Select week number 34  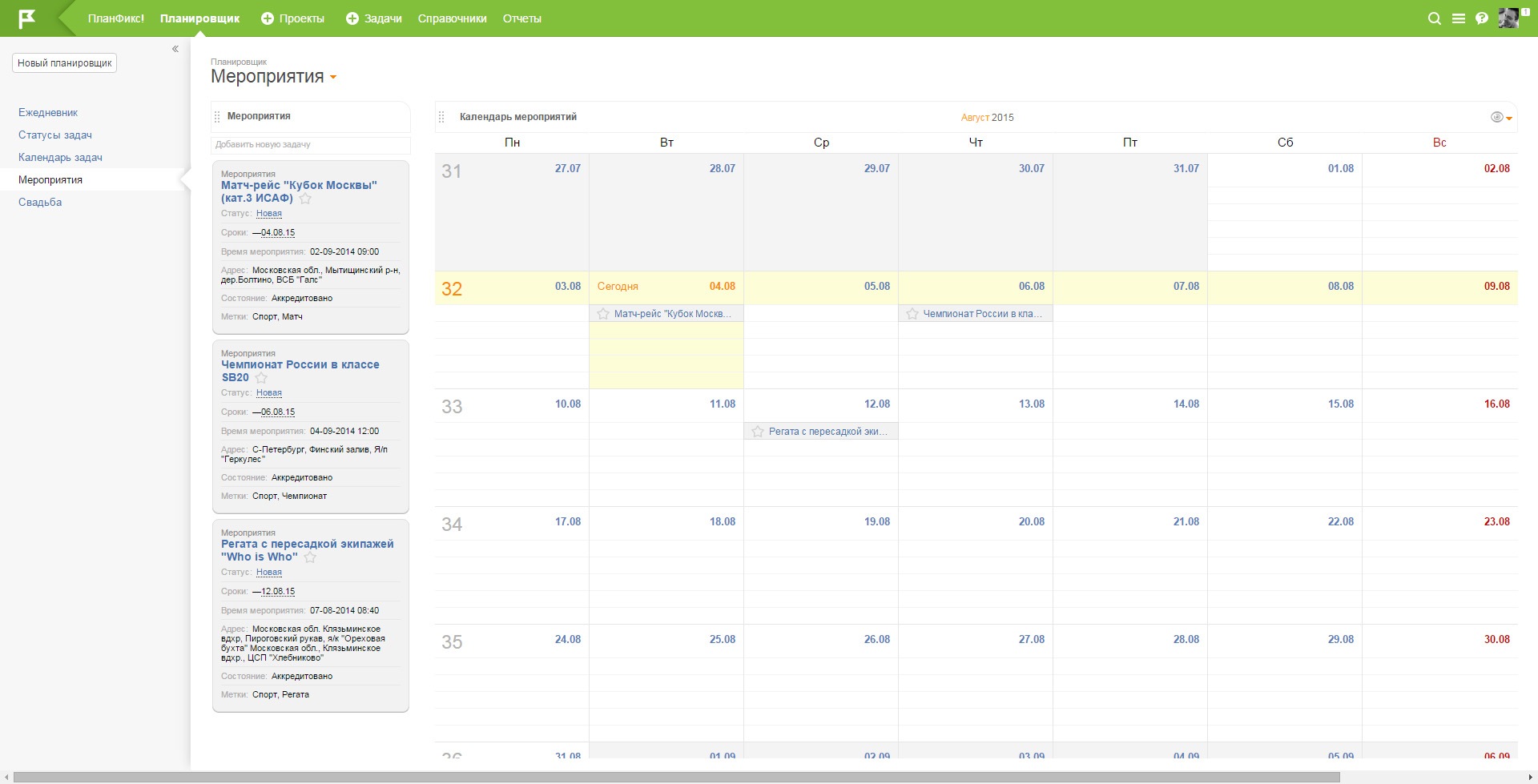[452, 525]
